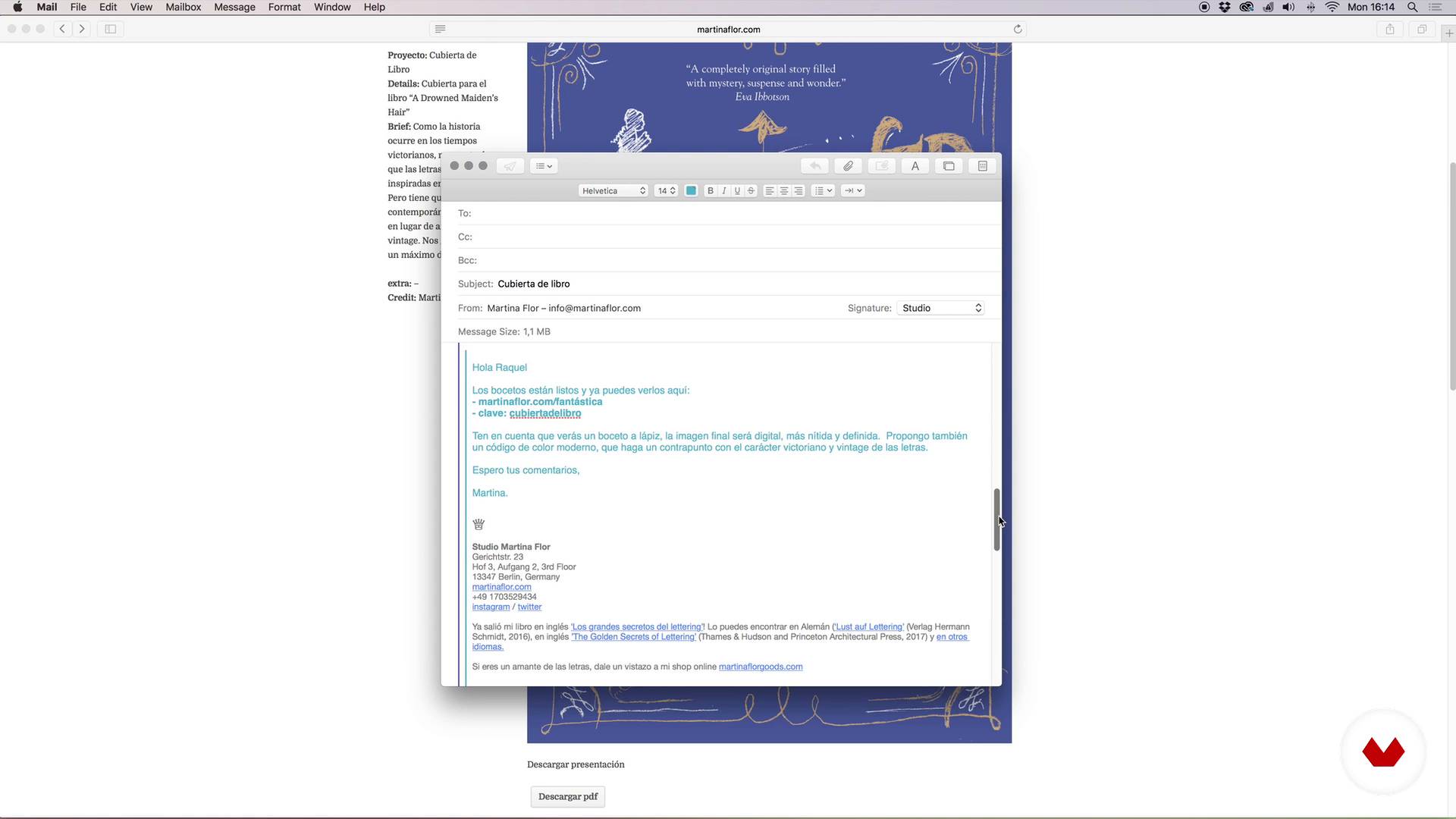
Task: Click the compose window vertical scrollbar thumb
Action: tap(996, 519)
